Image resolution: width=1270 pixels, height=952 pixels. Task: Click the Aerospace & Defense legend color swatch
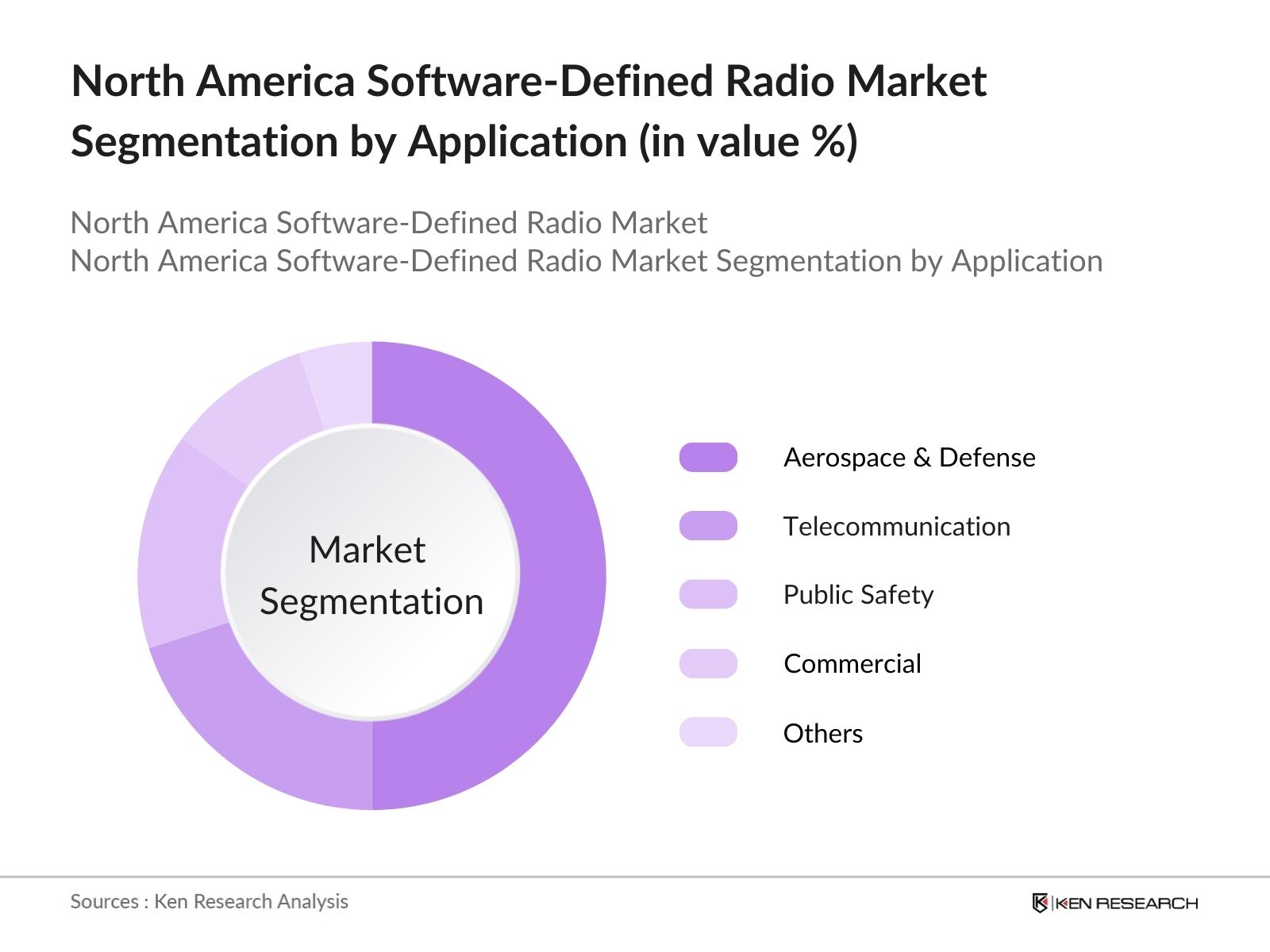coord(708,458)
